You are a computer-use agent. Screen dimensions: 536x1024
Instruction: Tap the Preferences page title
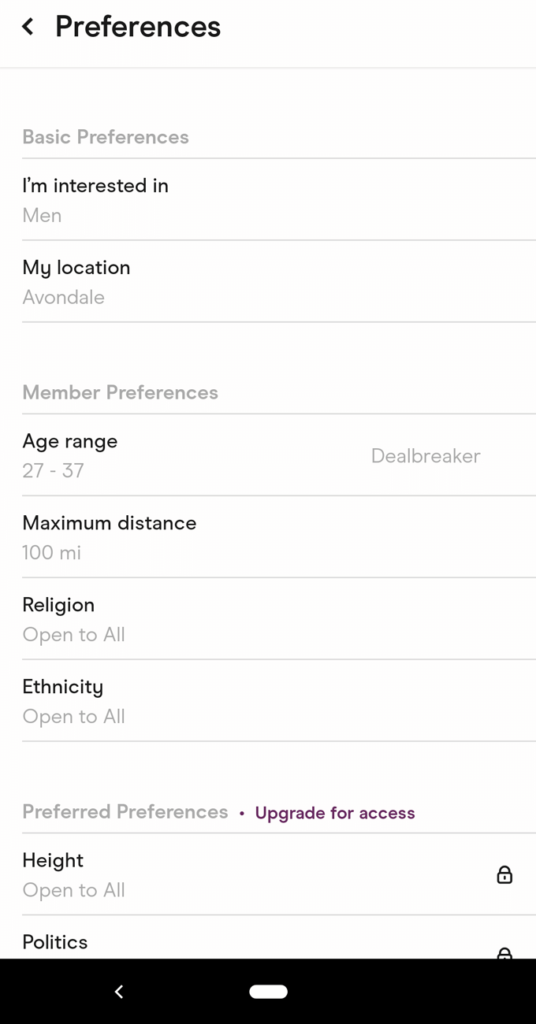point(138,27)
